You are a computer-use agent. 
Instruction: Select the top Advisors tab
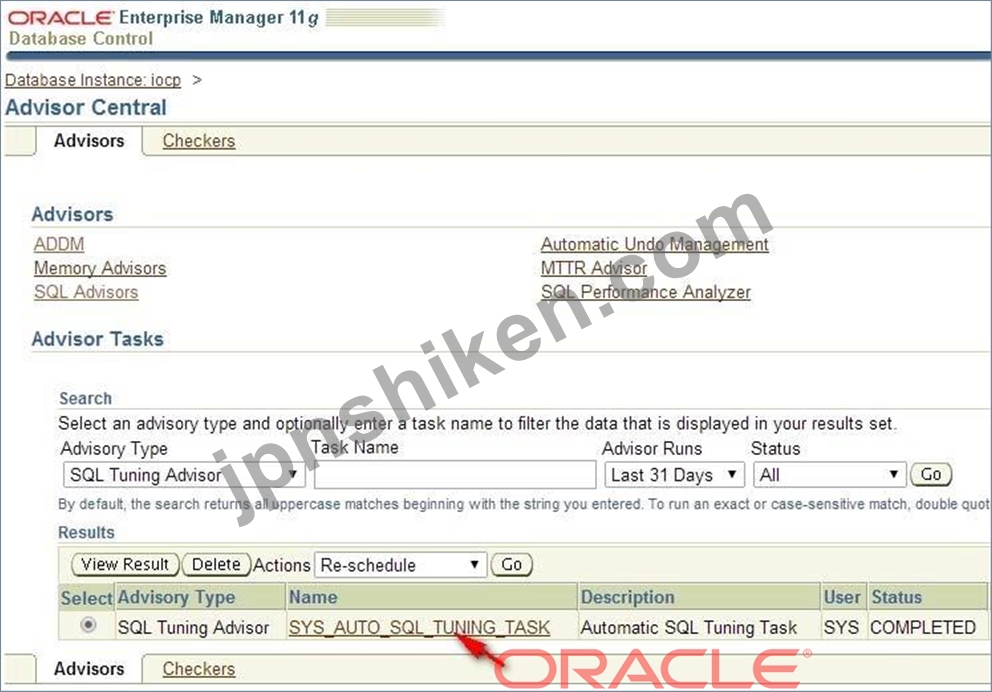[x=89, y=140]
